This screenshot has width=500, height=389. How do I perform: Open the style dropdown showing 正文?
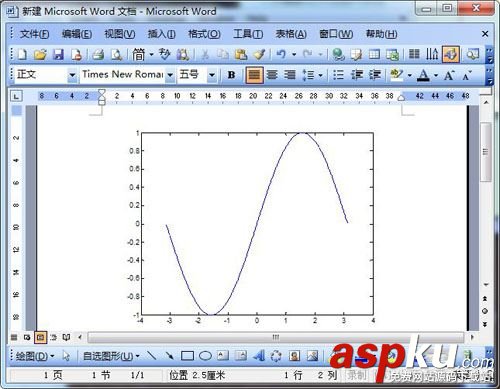click(72, 75)
